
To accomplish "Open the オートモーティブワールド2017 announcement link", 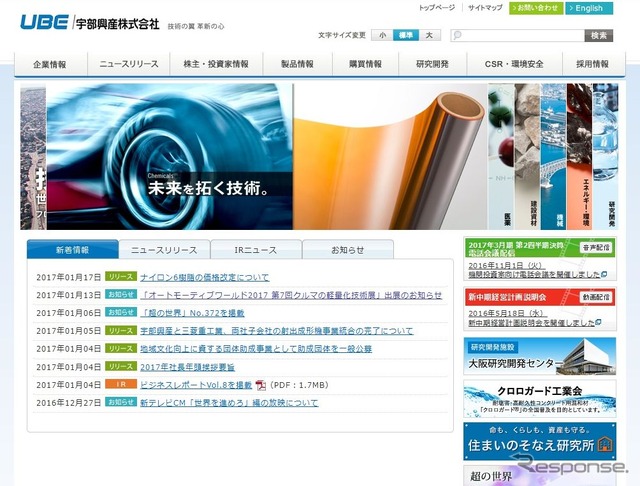I will [x=291, y=295].
